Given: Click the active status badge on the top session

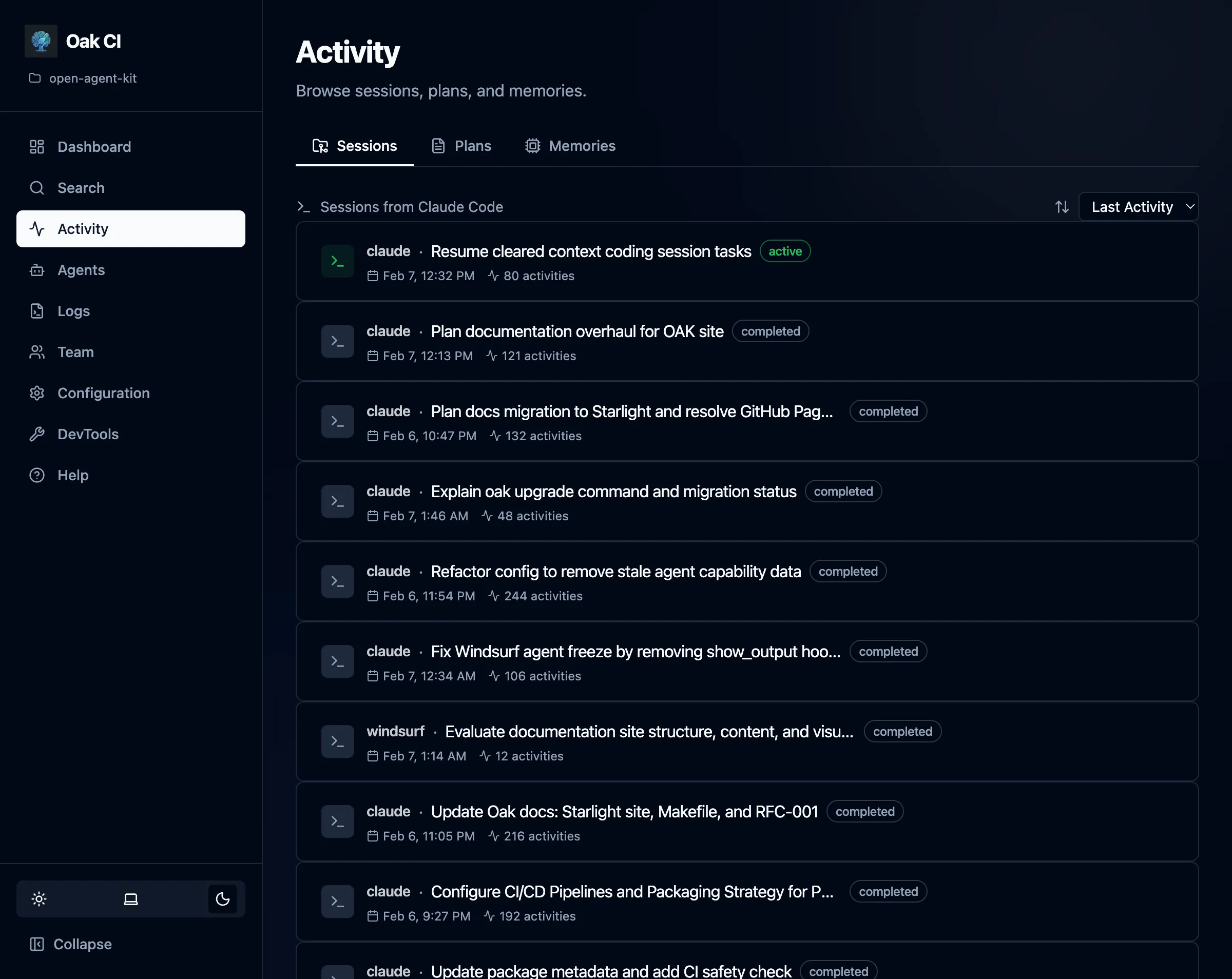Looking at the screenshot, I should click(784, 251).
